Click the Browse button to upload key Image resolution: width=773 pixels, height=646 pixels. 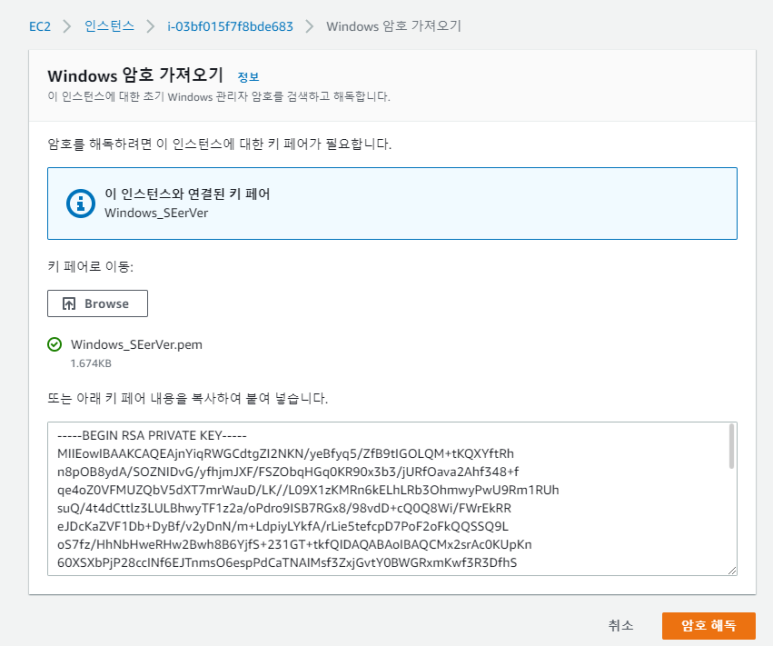[98, 303]
